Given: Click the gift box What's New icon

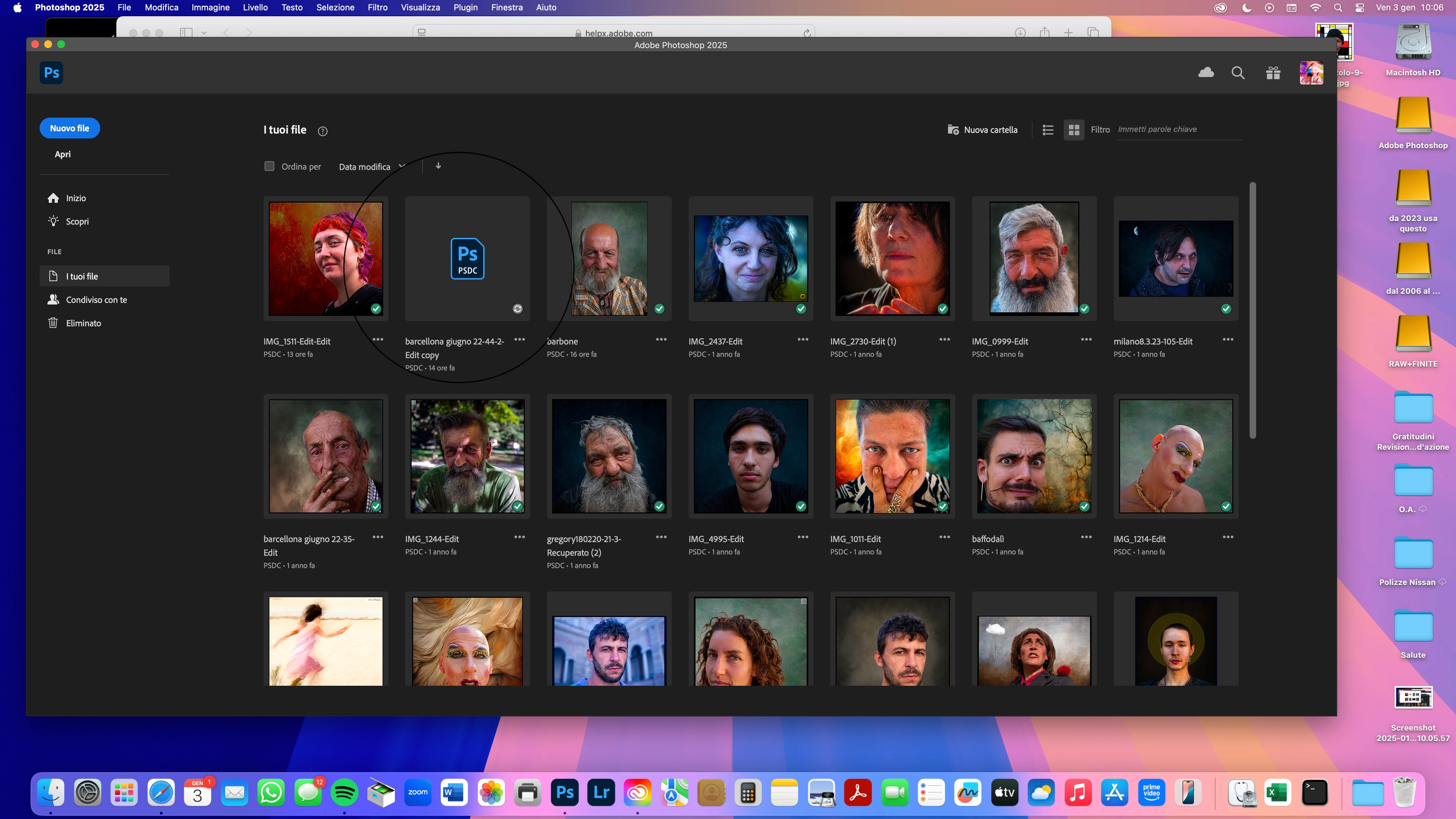Looking at the screenshot, I should click(1273, 73).
